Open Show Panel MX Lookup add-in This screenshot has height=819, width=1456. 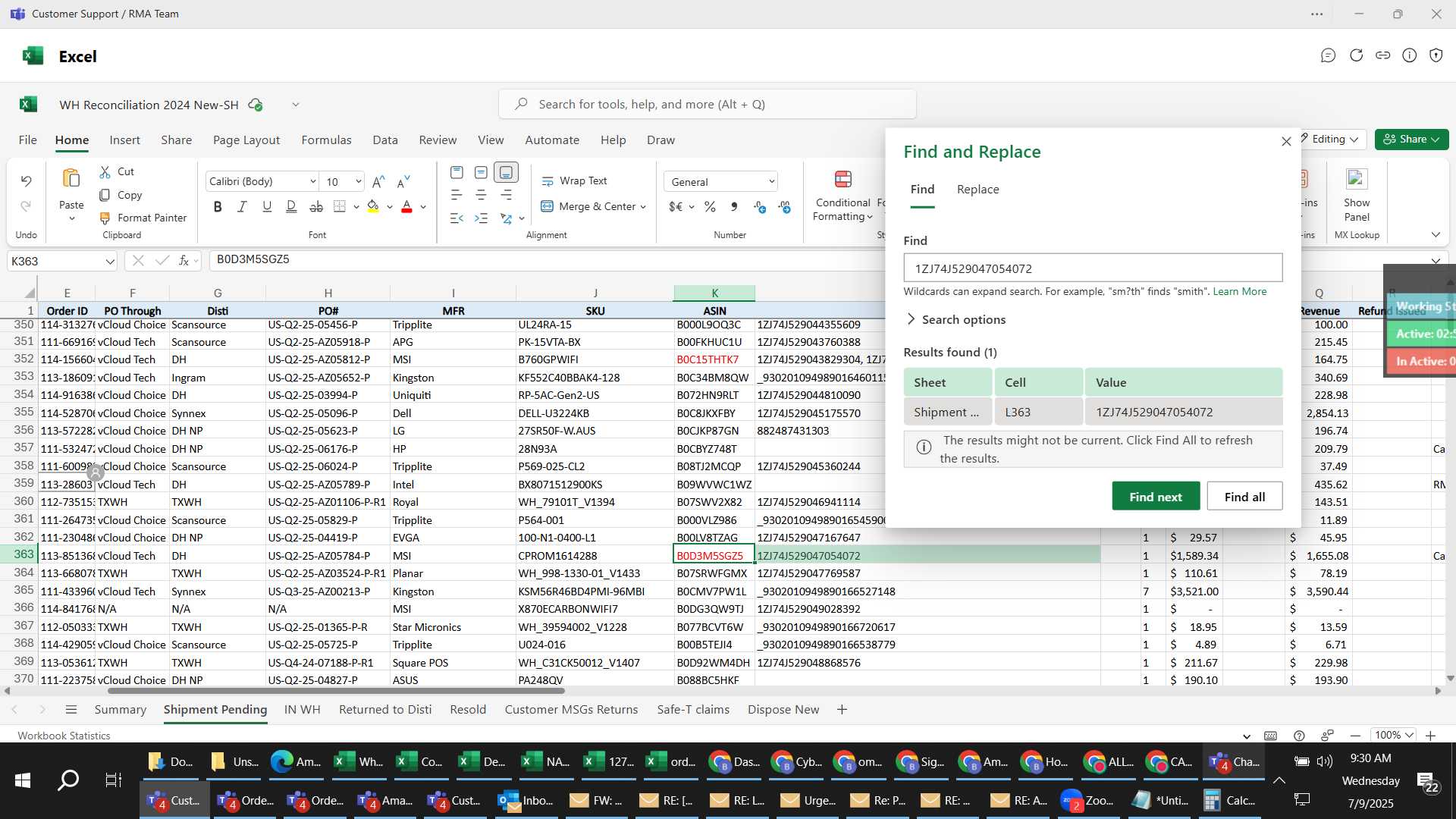click(1357, 196)
